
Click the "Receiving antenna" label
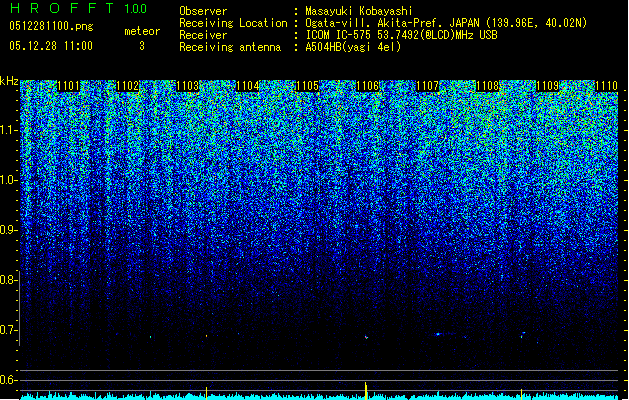[230, 47]
